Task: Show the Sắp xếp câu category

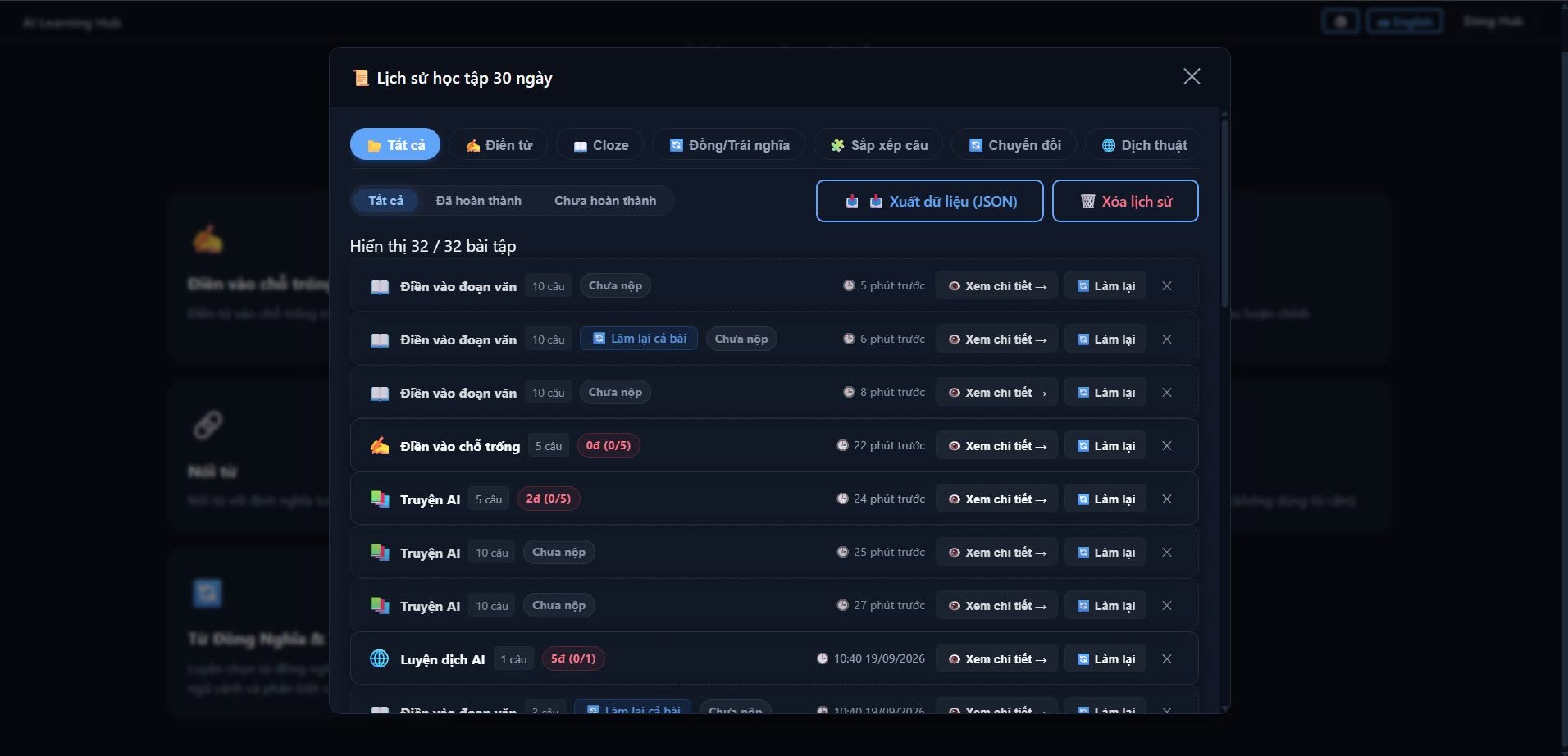Action: 878,144
